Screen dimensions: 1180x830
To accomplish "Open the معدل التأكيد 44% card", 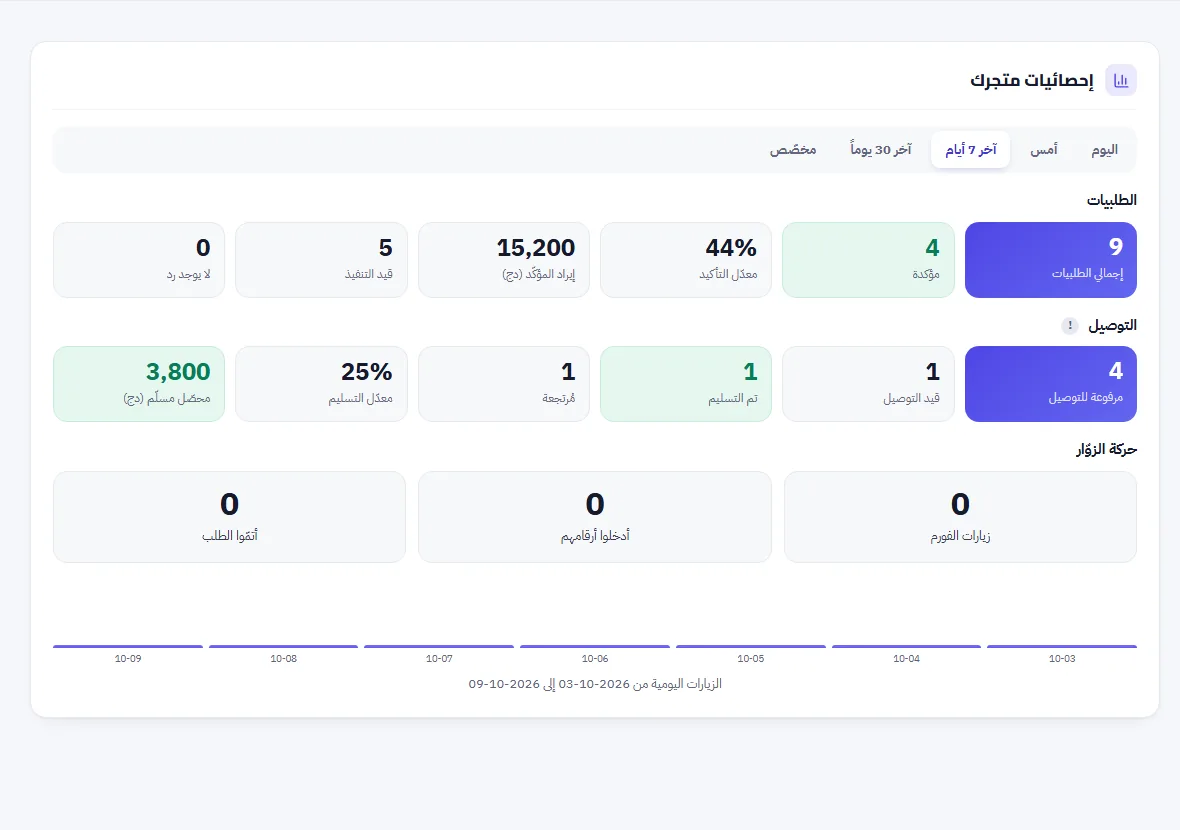I will tap(686, 260).
